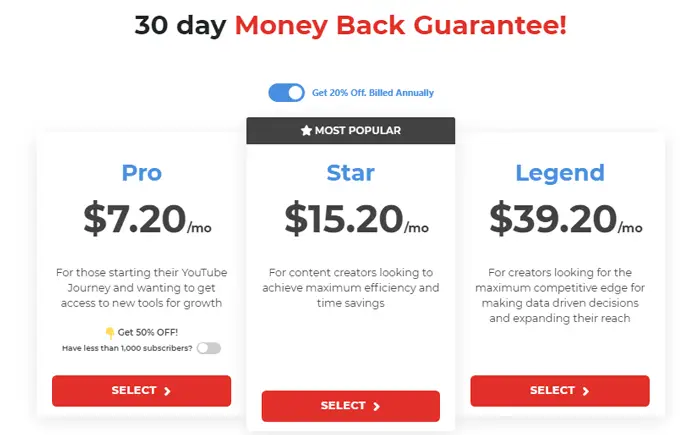Click the Legend plan title

(x=560, y=173)
